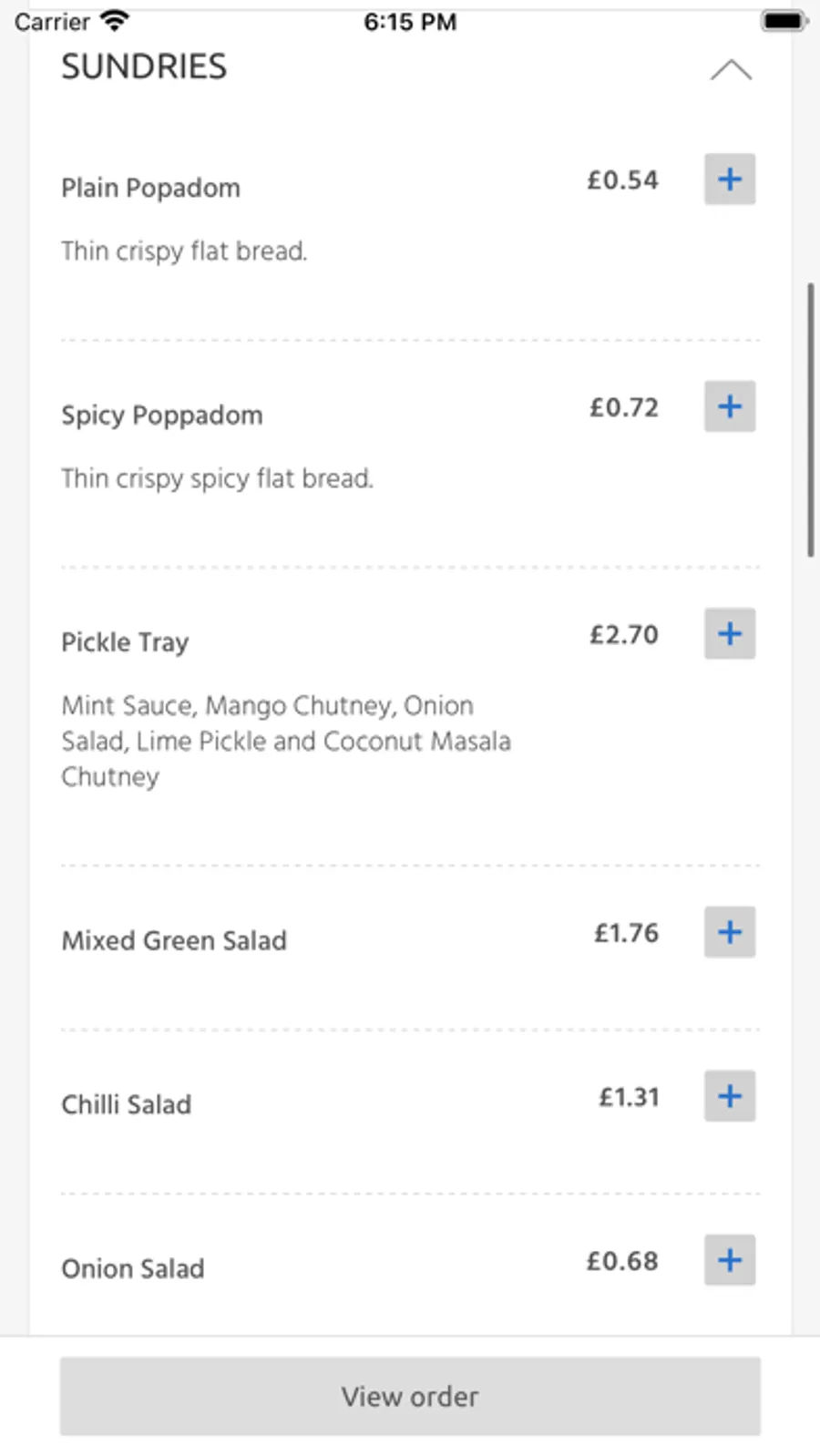This screenshot has height=1456, width=820.
Task: Tap the Sundries section header
Action: (144, 67)
